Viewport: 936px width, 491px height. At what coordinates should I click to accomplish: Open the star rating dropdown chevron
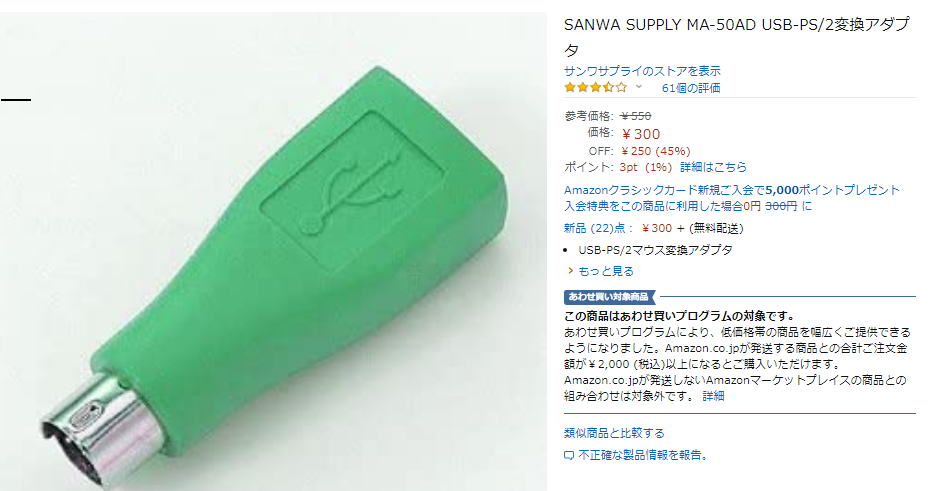[639, 87]
